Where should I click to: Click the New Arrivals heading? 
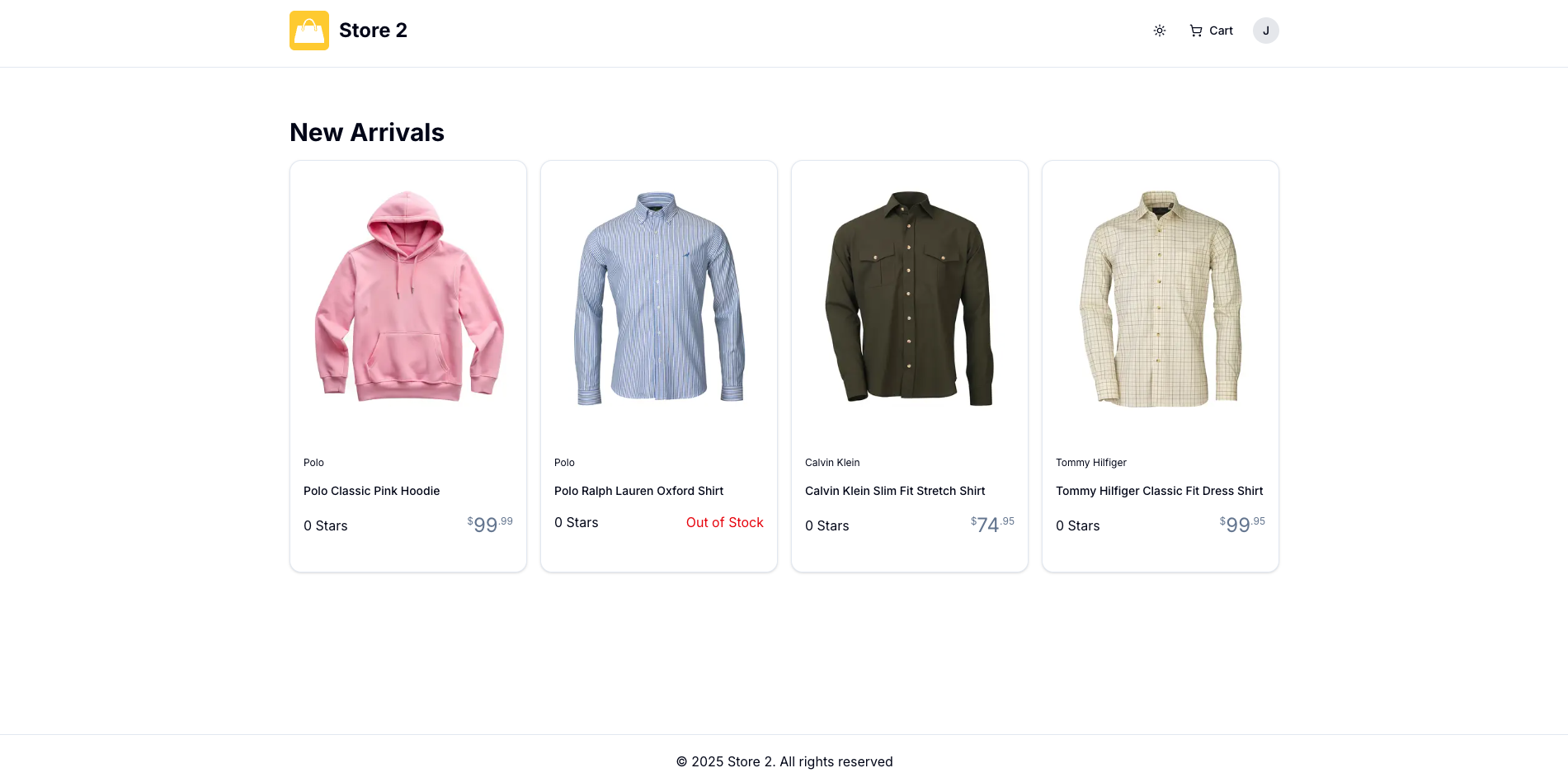367,132
